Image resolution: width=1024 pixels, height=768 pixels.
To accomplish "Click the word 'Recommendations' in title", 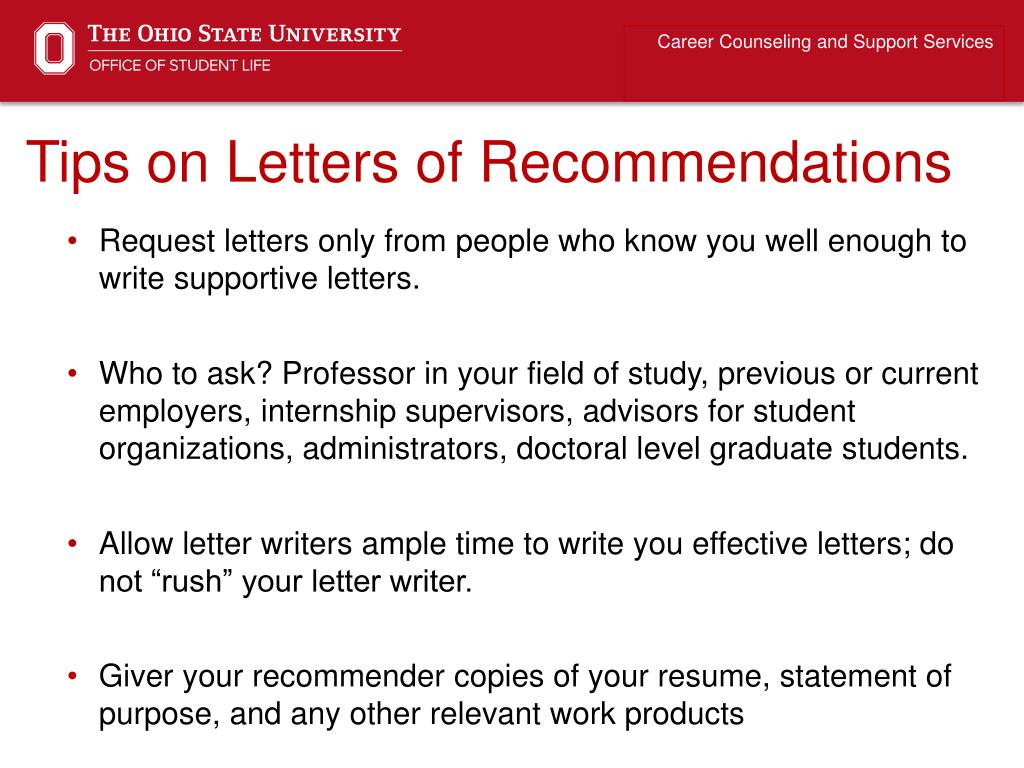I will pos(716,161).
